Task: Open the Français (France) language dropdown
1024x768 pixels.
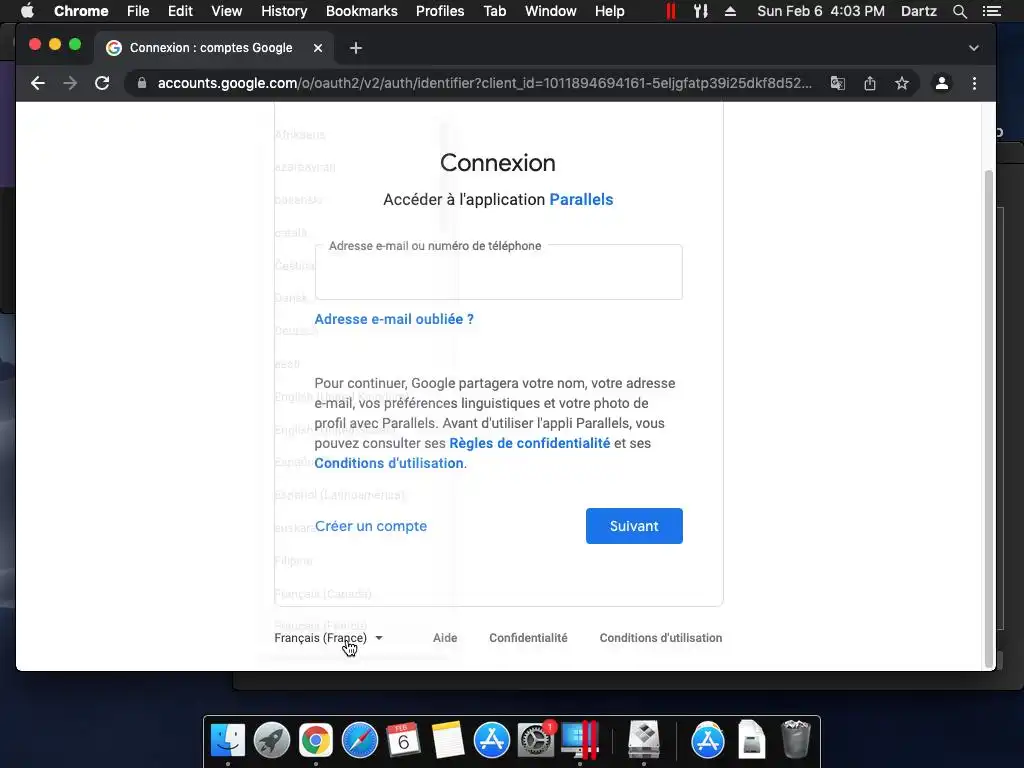Action: [x=328, y=638]
